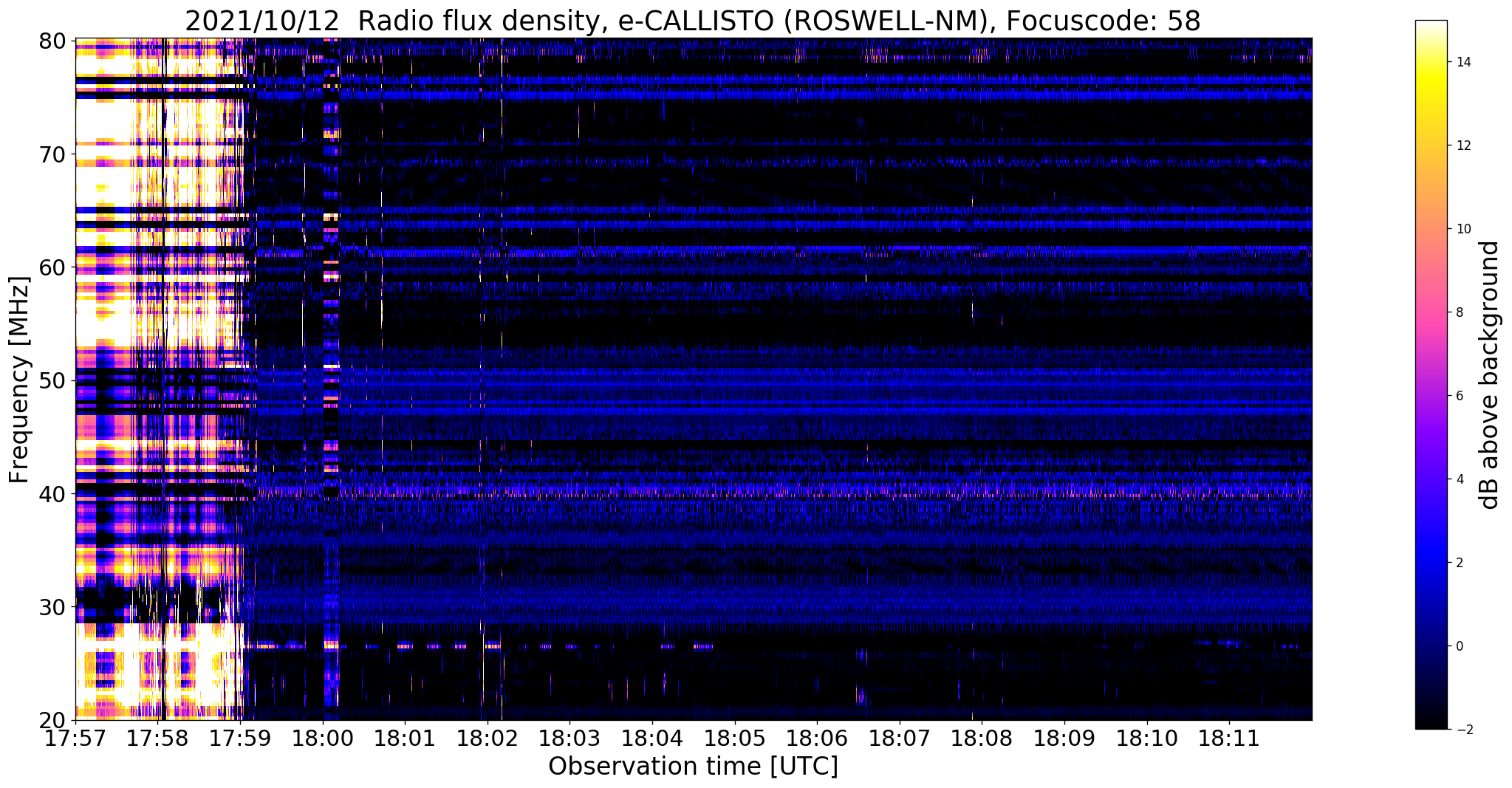
Task: Click the 17:58 time tick label
Action: (x=158, y=738)
